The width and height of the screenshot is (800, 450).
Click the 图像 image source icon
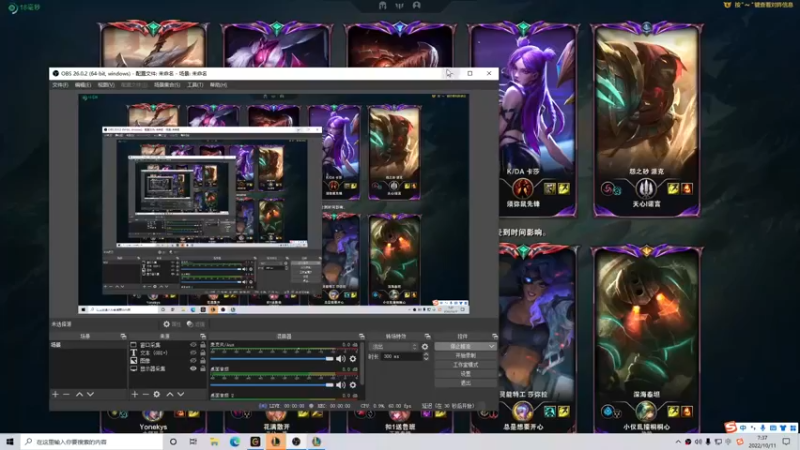point(134,360)
